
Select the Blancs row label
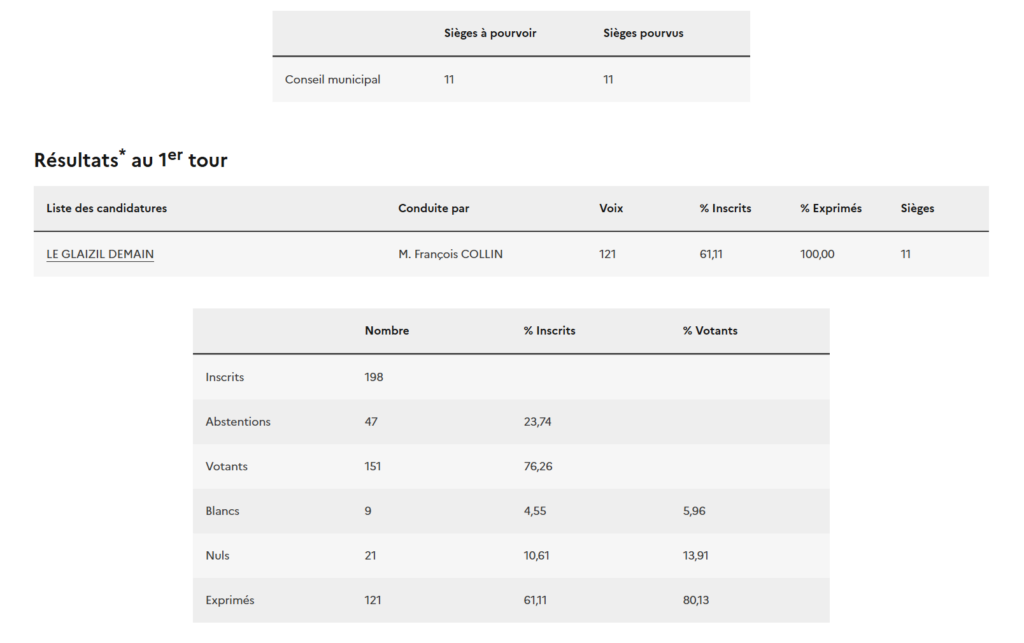coord(222,511)
